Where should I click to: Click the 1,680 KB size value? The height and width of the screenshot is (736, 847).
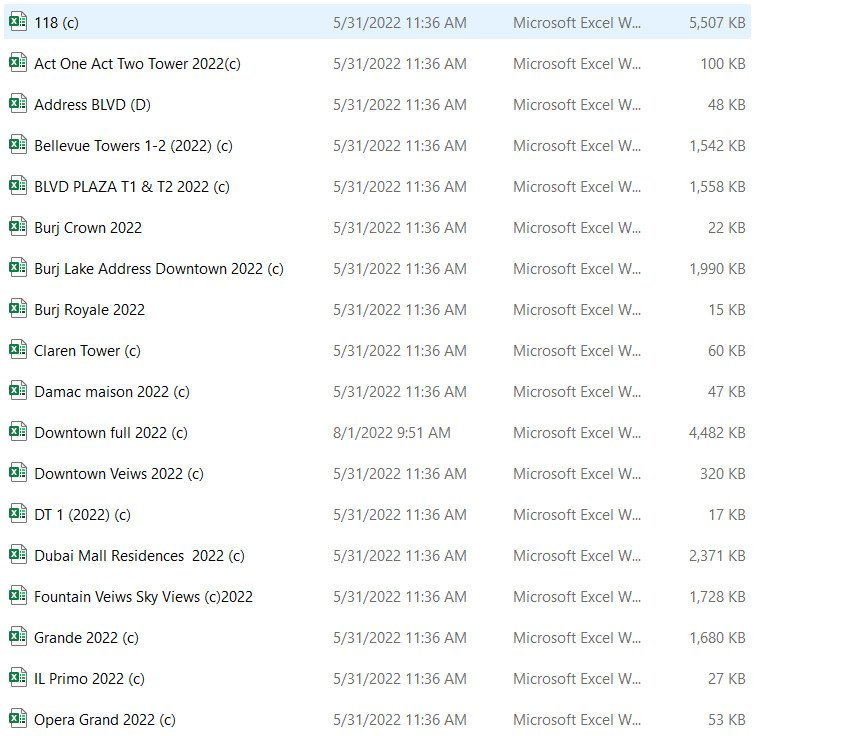[x=717, y=638]
